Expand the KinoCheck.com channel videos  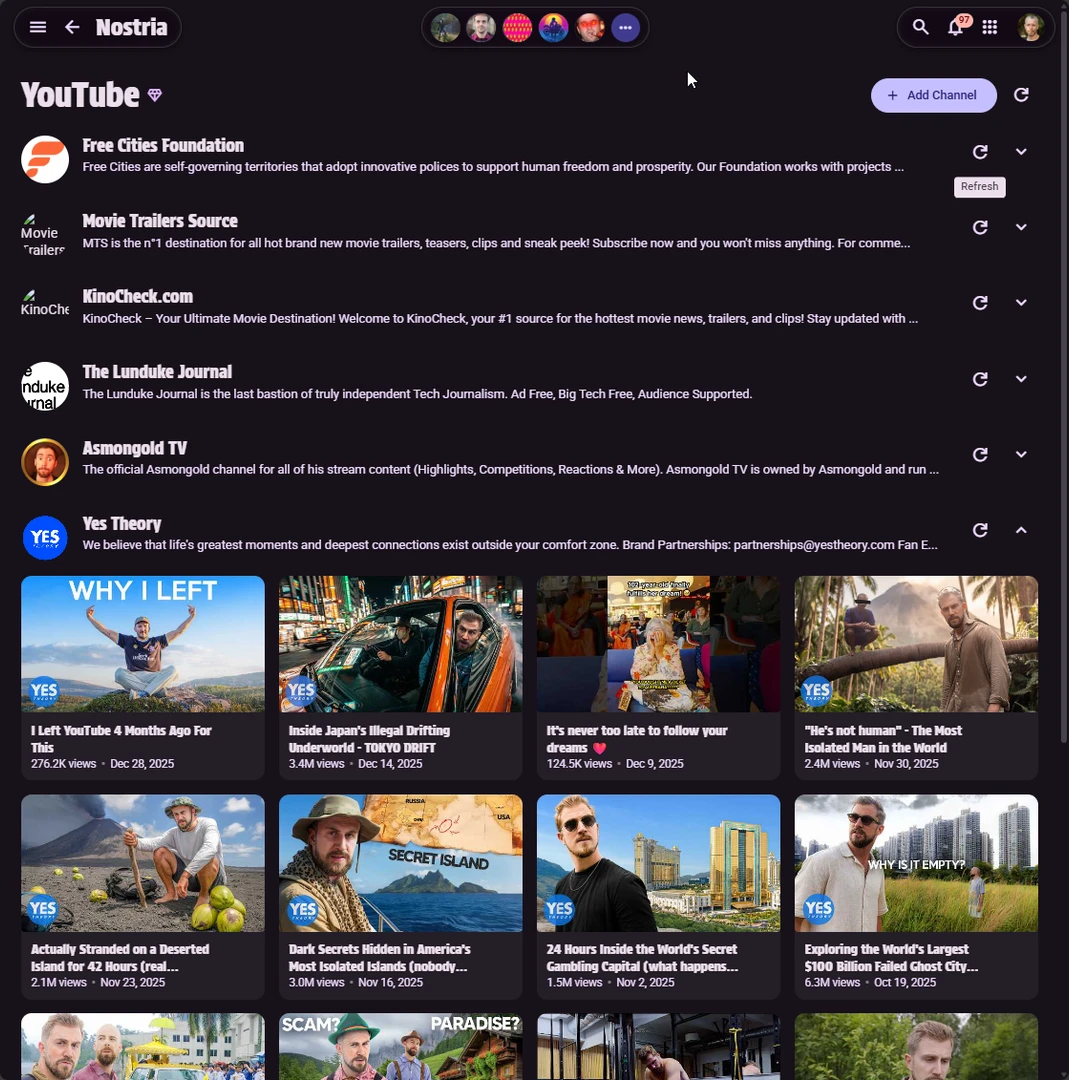1021,303
